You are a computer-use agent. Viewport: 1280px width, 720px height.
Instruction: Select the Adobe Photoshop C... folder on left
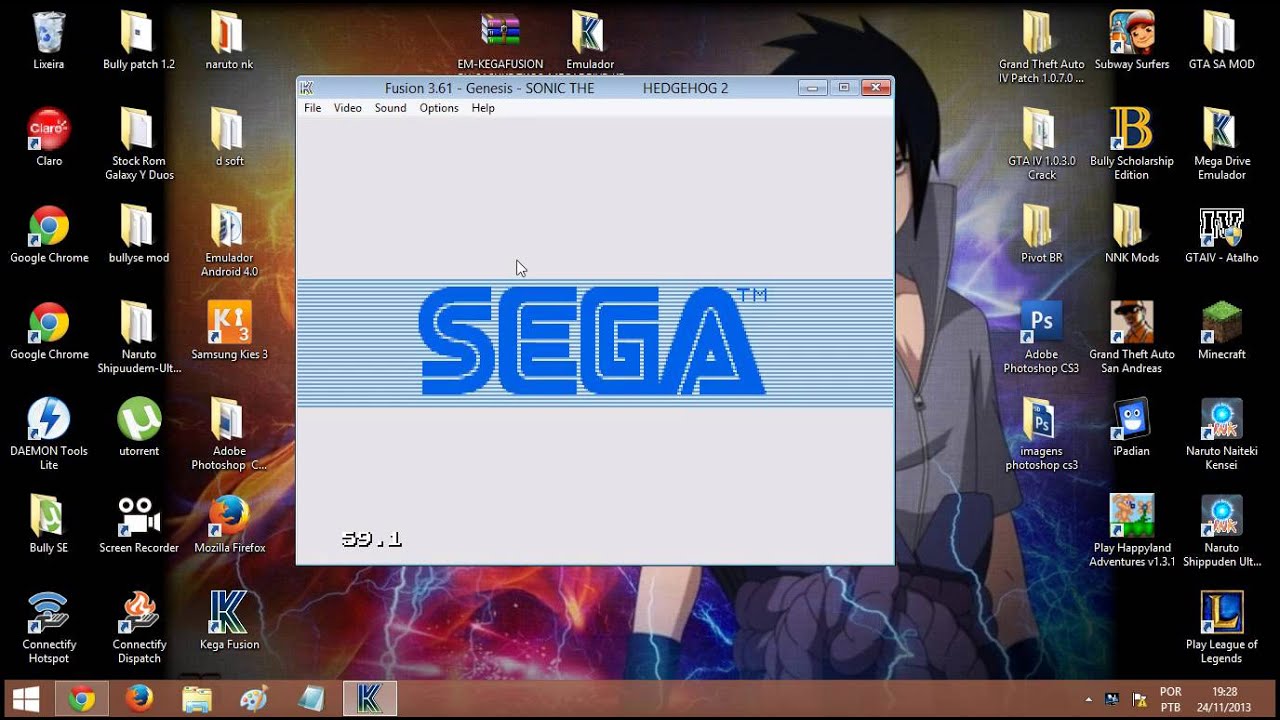point(229,434)
